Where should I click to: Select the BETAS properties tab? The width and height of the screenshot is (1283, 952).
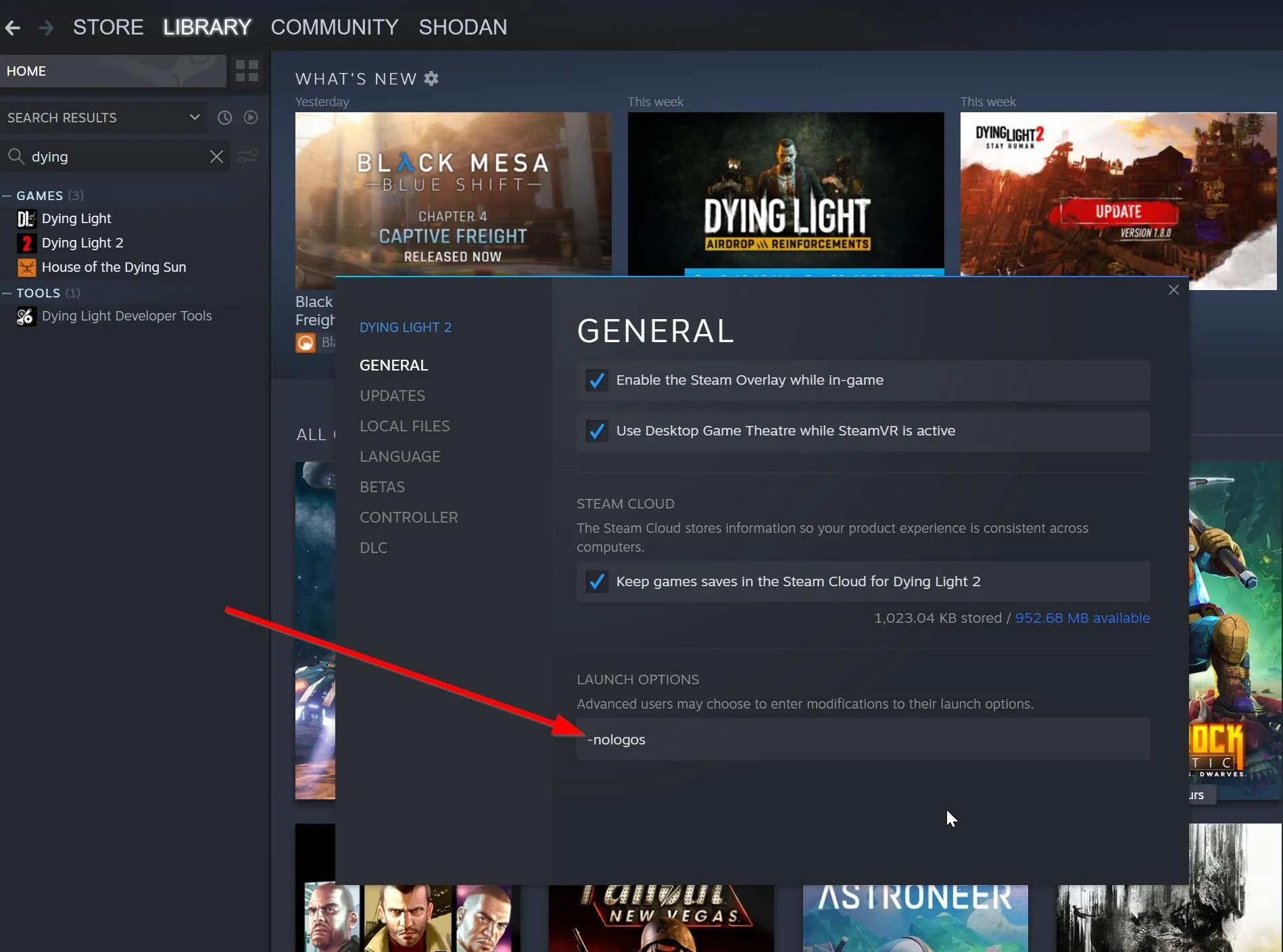click(383, 487)
